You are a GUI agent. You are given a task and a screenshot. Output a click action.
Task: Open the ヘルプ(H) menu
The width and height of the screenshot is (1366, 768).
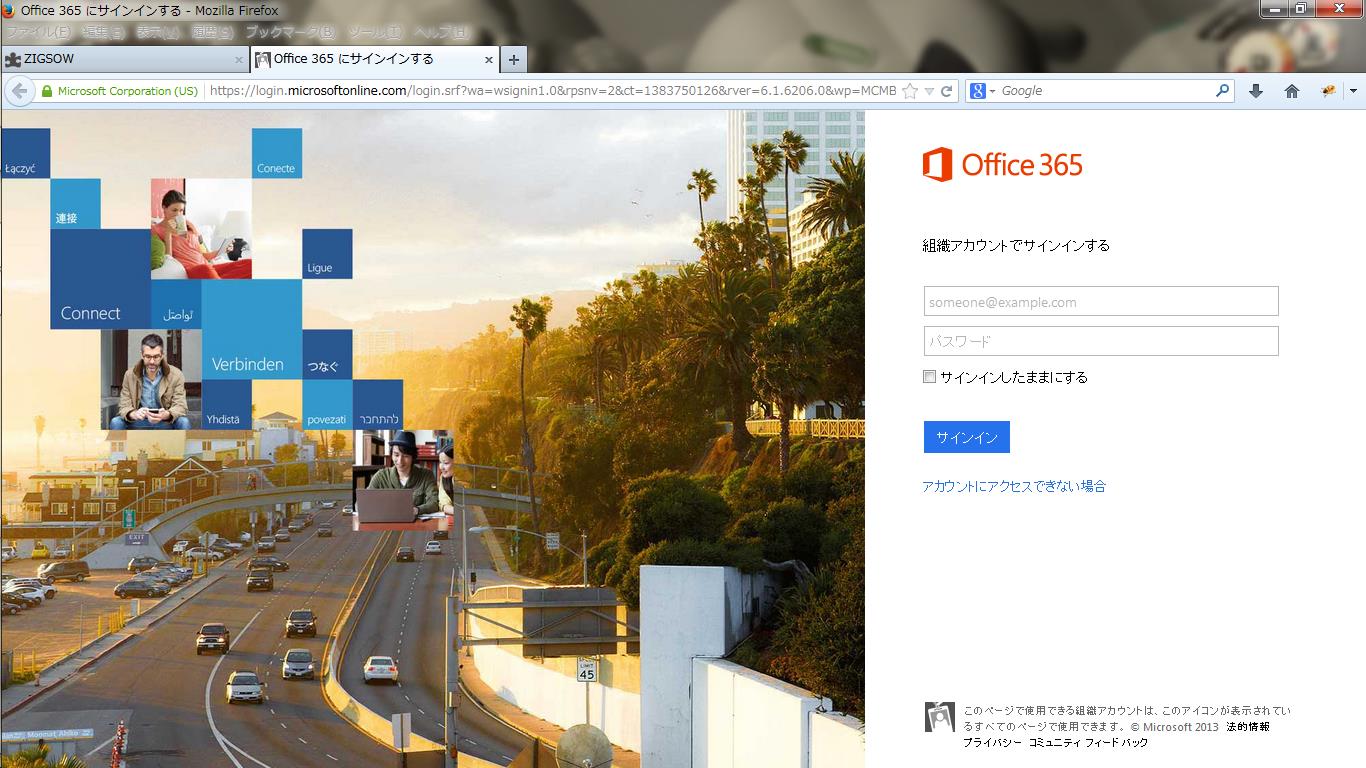tap(440, 33)
